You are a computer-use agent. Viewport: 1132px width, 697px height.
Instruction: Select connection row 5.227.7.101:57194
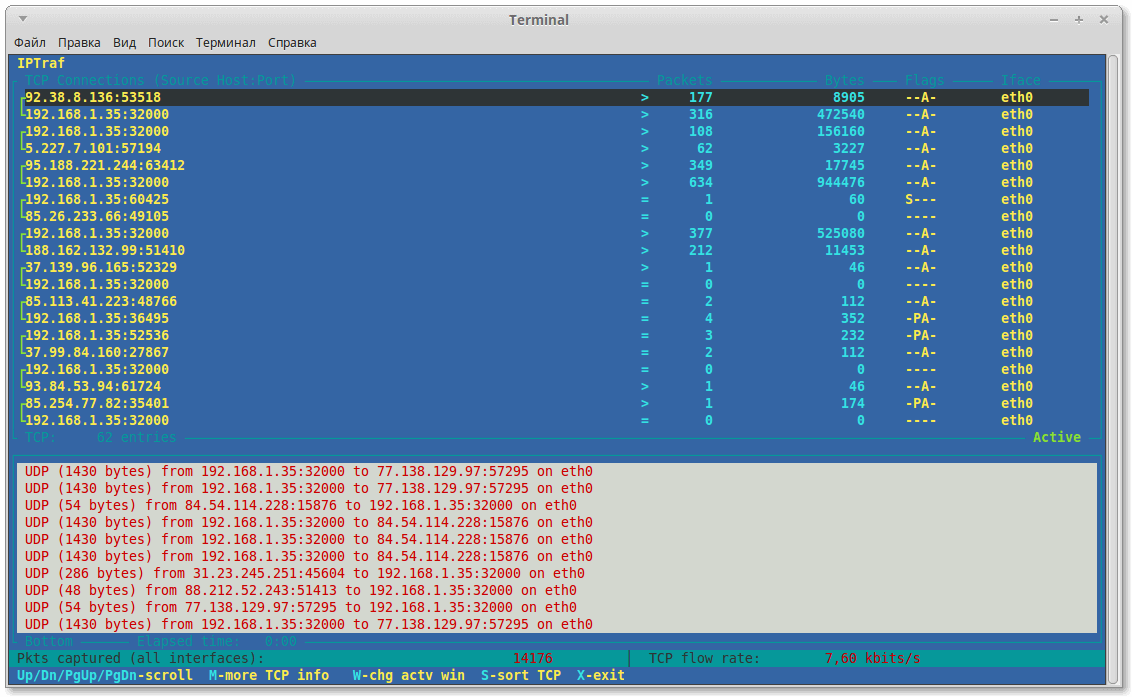[554, 148]
